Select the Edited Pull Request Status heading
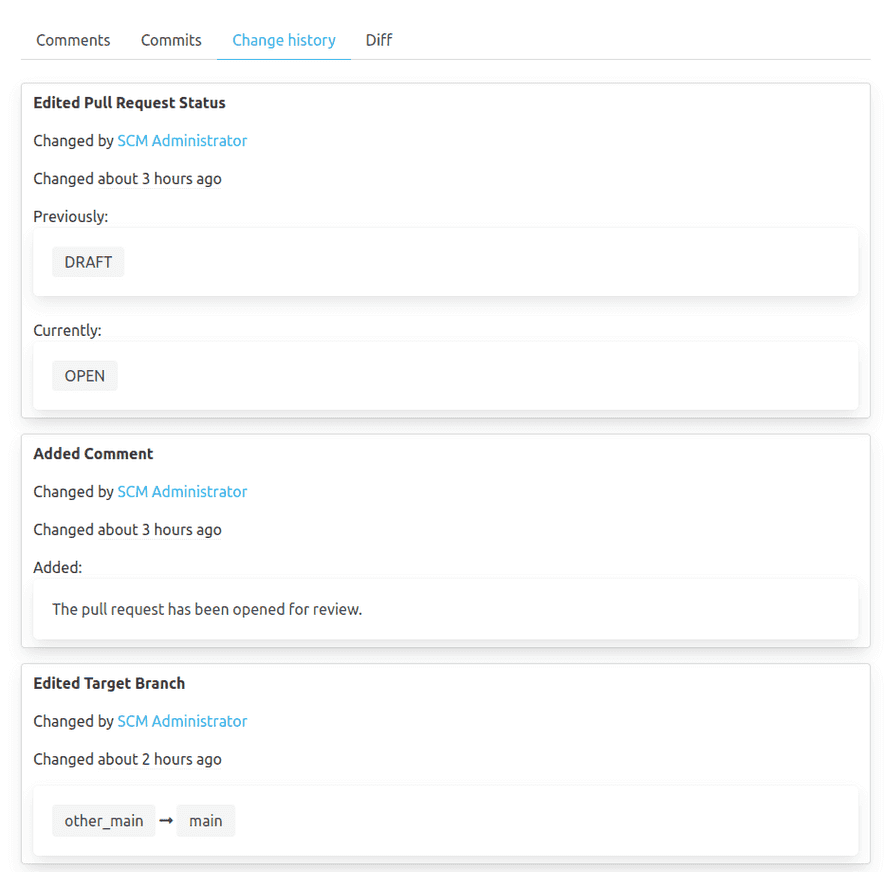 coord(129,102)
